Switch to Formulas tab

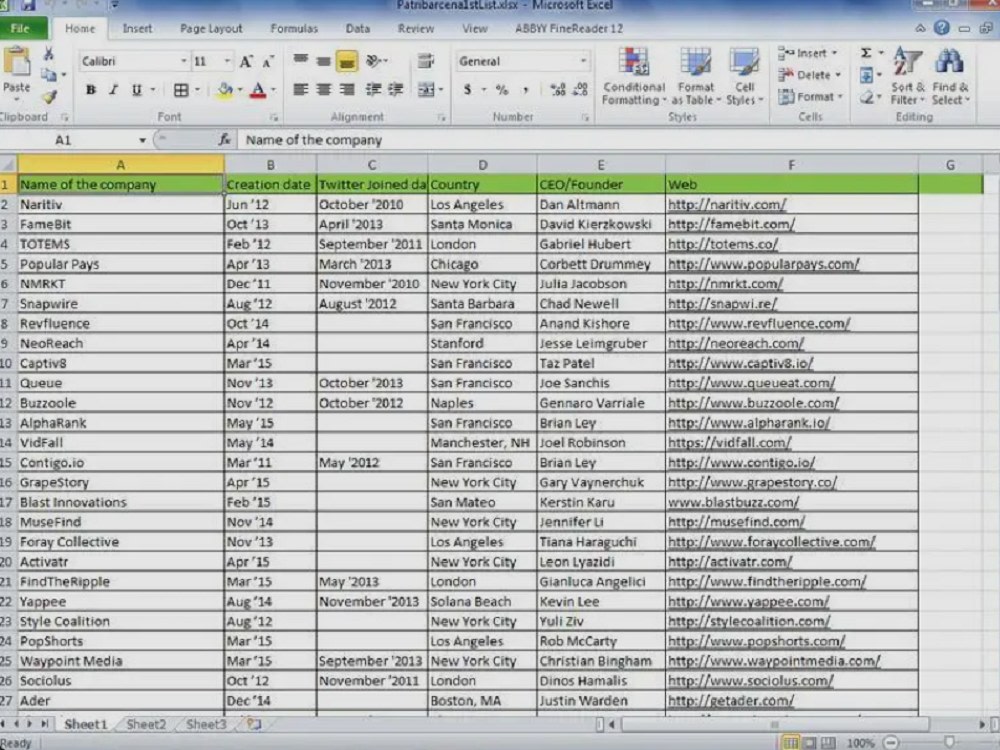pos(294,29)
